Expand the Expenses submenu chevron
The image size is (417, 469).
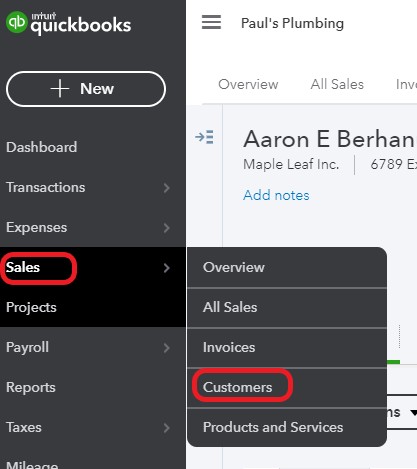(167, 228)
